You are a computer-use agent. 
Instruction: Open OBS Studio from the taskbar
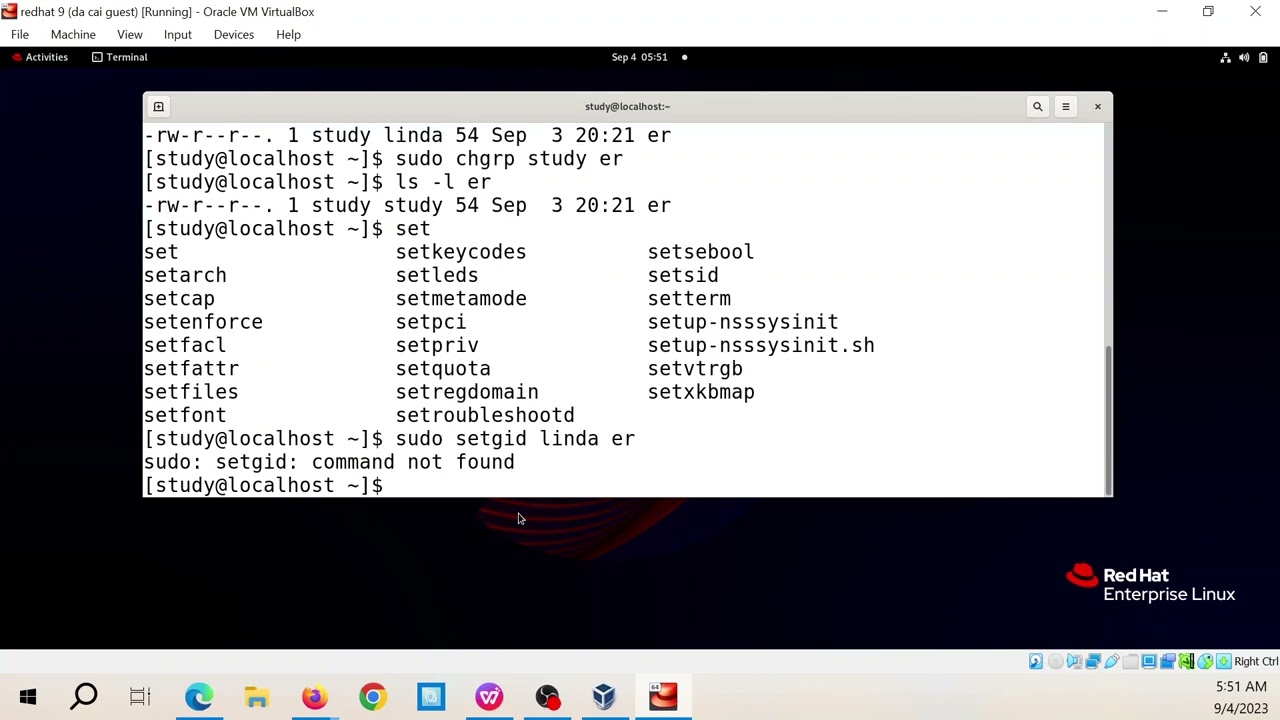click(547, 697)
